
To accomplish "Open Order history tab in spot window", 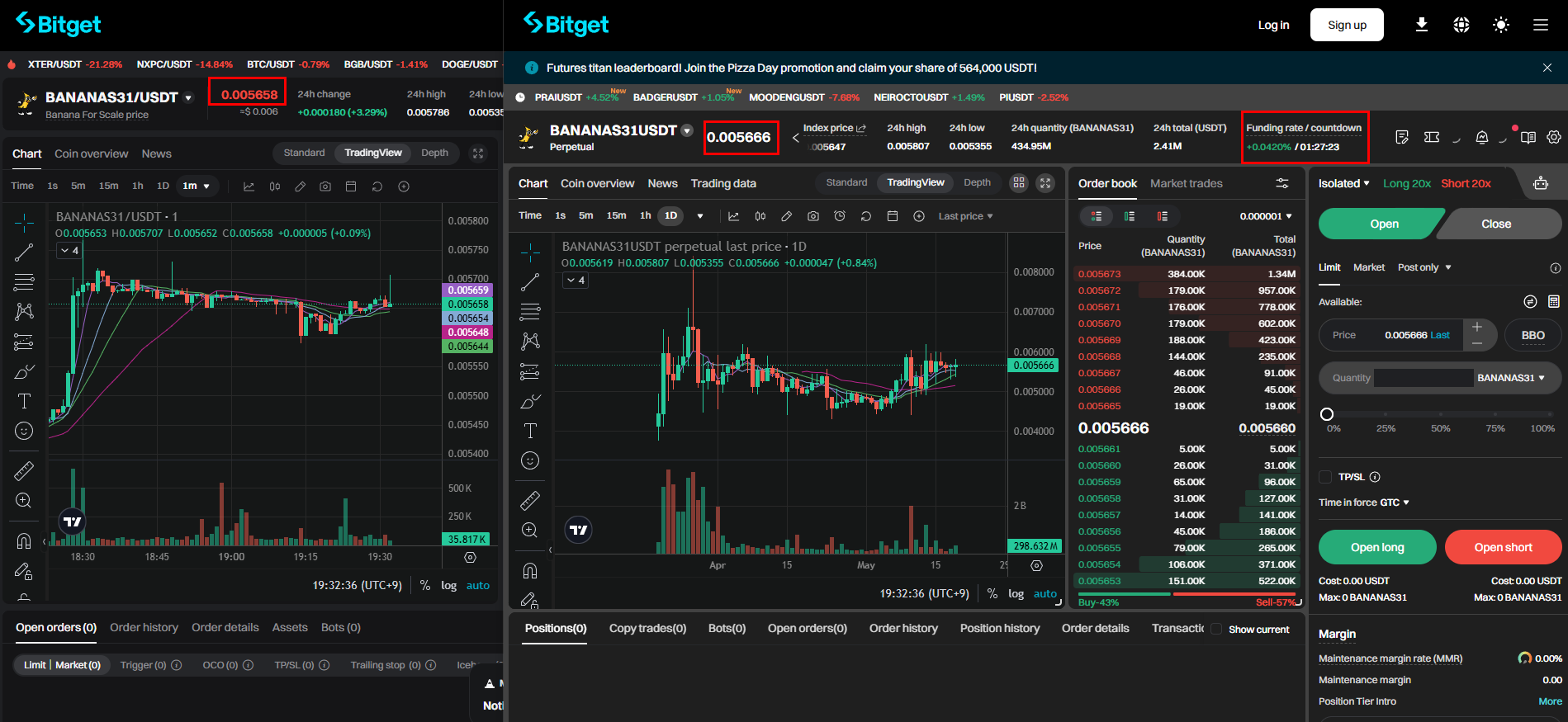I will click(x=144, y=627).
